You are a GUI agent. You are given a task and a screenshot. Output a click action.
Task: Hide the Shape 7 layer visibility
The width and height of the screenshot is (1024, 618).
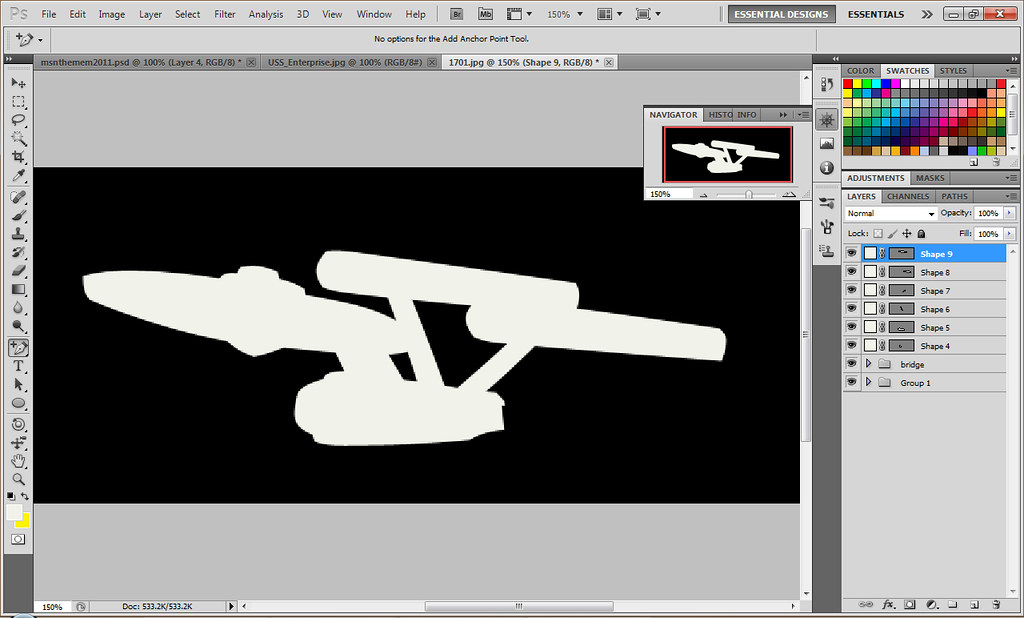[x=851, y=291]
